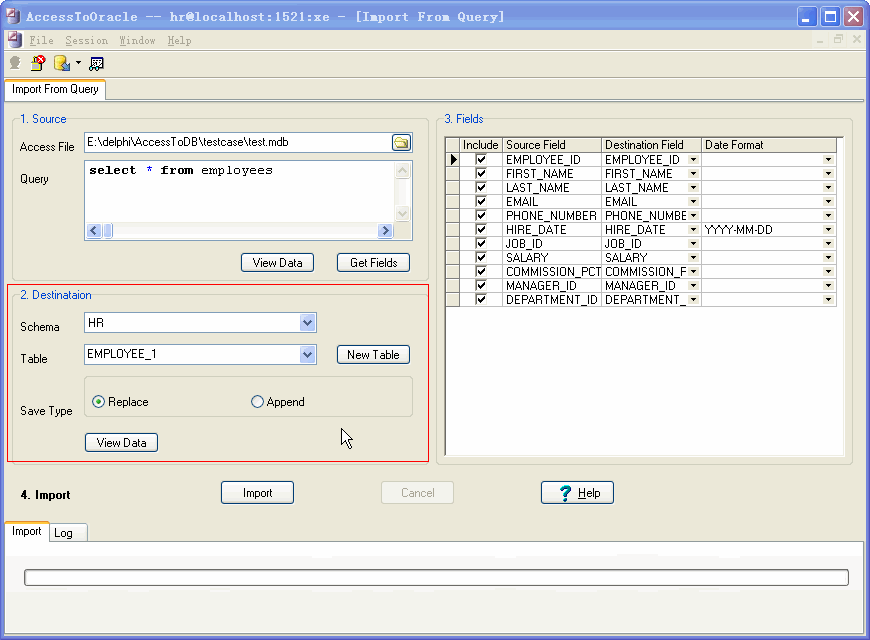The height and width of the screenshot is (640, 870).
Task: Click the Destination Field column header
Action: (x=651, y=145)
